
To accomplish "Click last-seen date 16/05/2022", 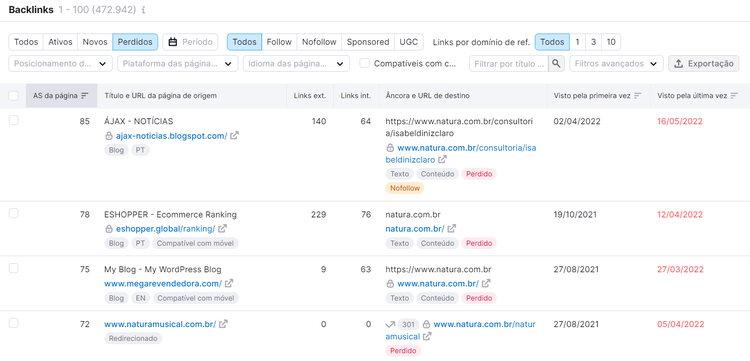I will tap(680, 121).
